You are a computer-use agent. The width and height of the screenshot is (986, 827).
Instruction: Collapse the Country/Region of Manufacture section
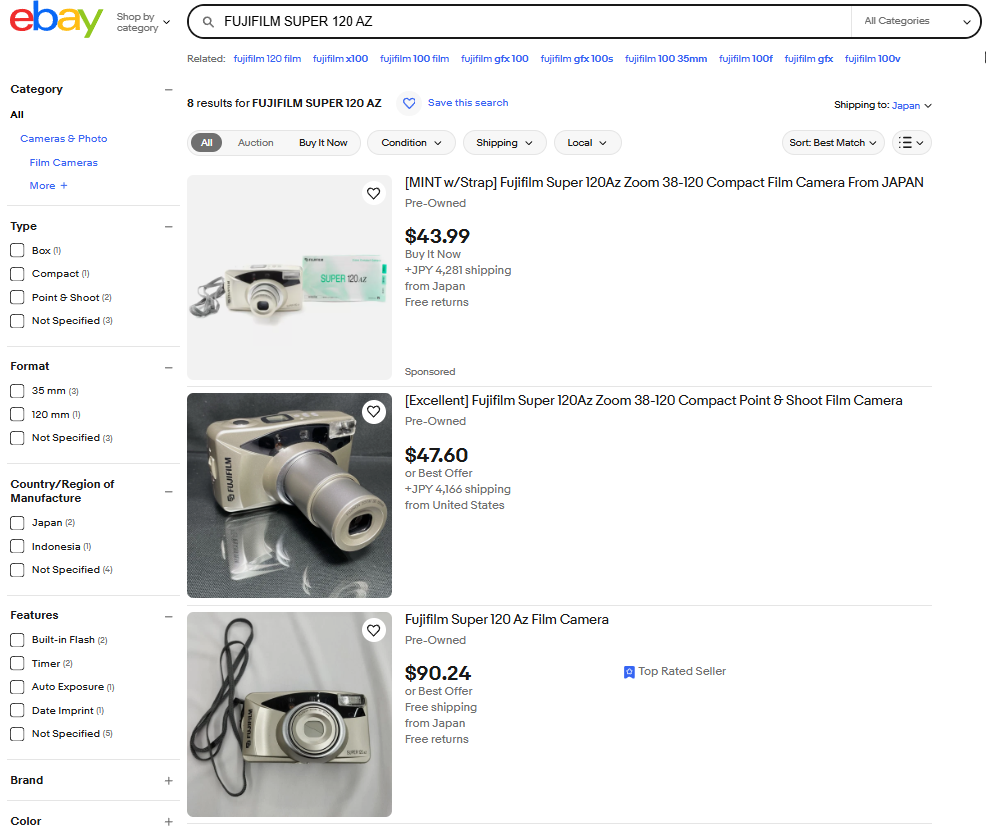169,491
